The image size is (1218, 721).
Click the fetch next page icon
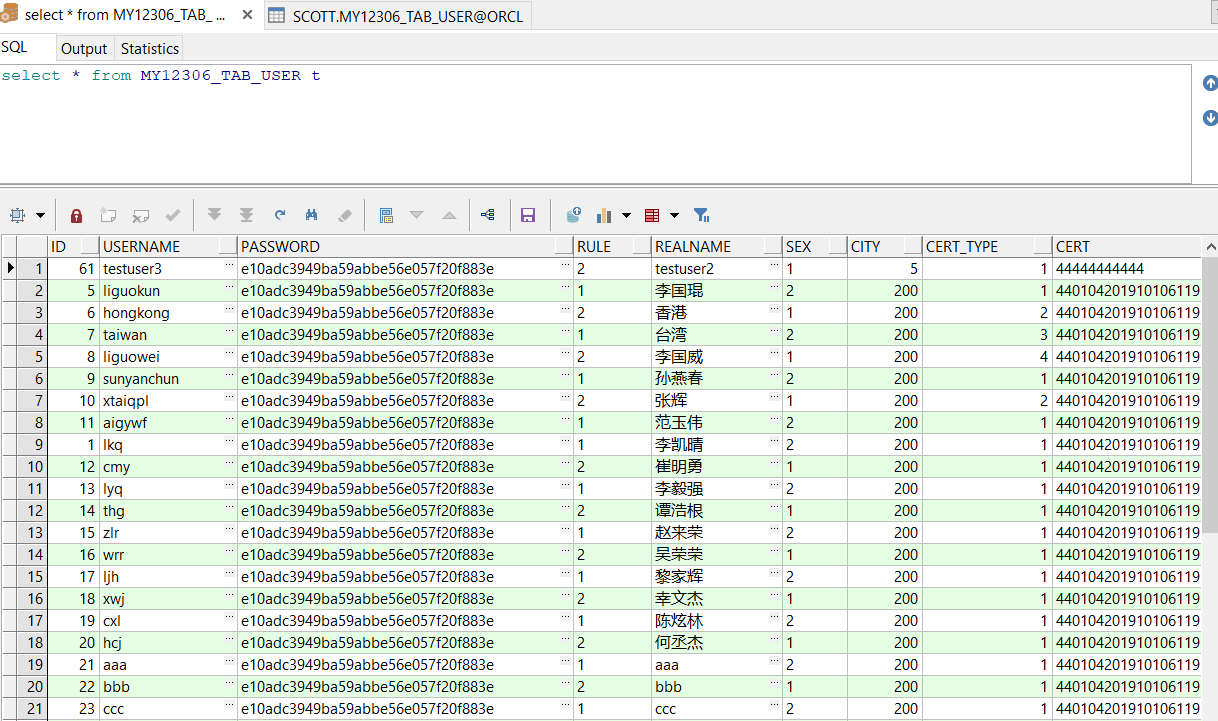point(214,215)
